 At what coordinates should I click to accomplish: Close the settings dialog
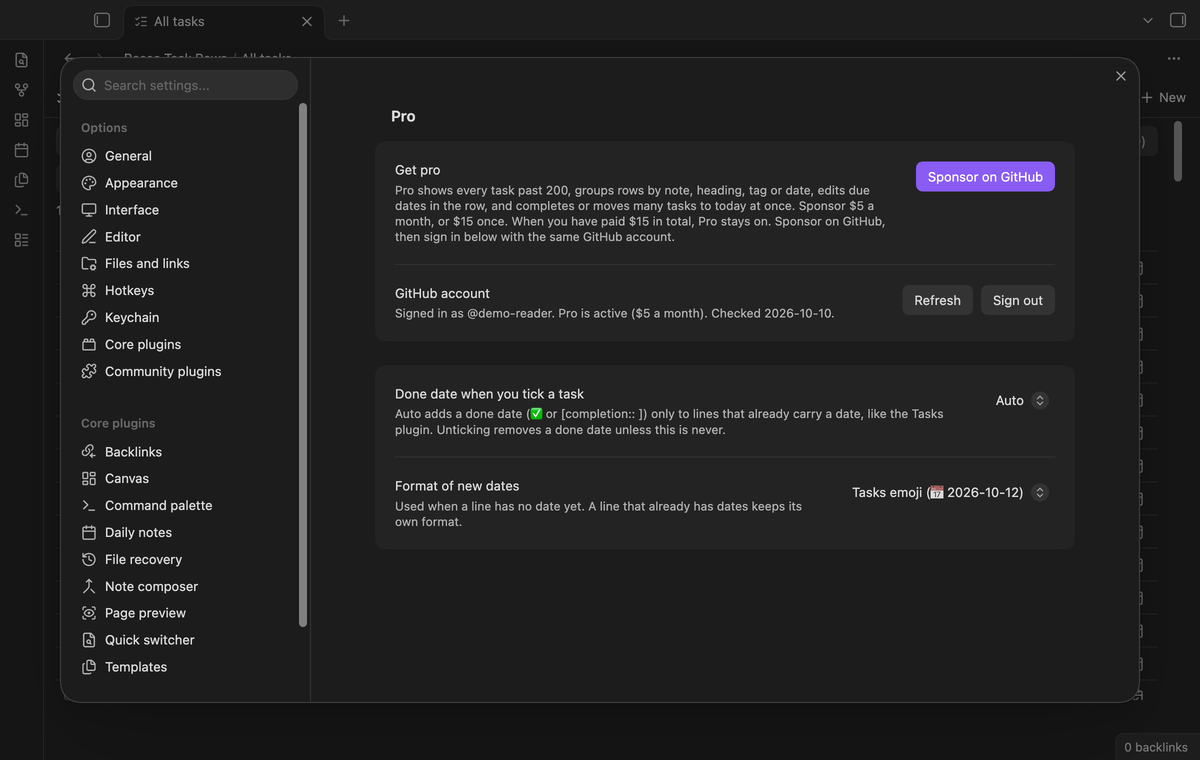(x=1120, y=76)
